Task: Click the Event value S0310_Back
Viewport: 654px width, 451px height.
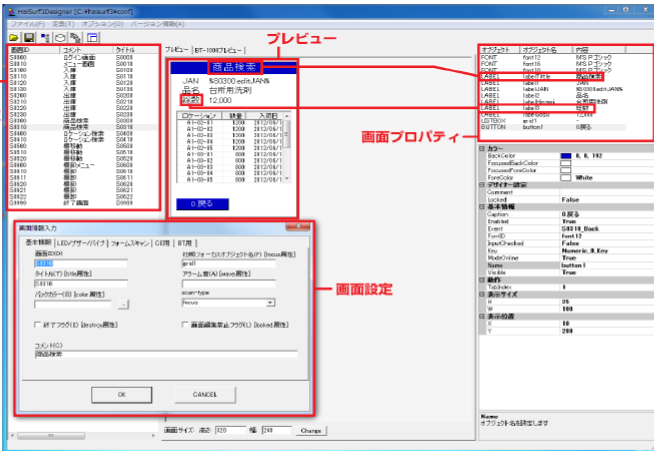Action: pyautogui.click(x=580, y=229)
